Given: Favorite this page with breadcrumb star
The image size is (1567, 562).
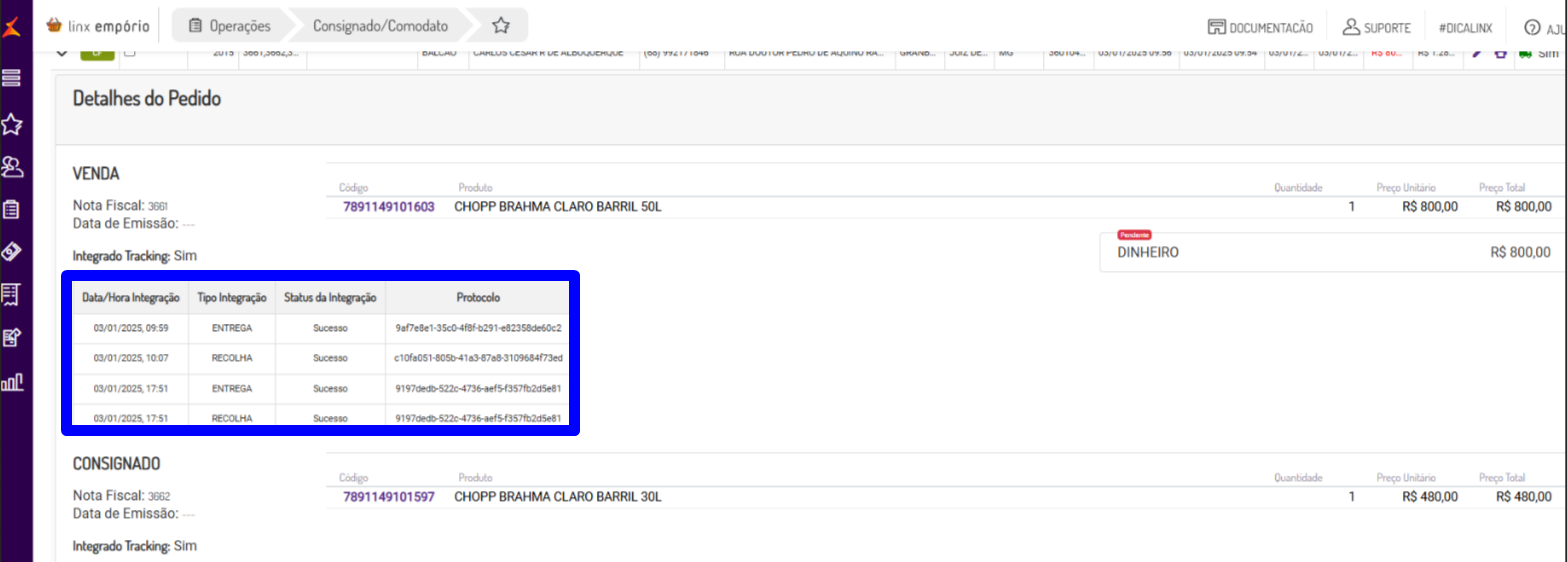Looking at the screenshot, I should [x=502, y=25].
